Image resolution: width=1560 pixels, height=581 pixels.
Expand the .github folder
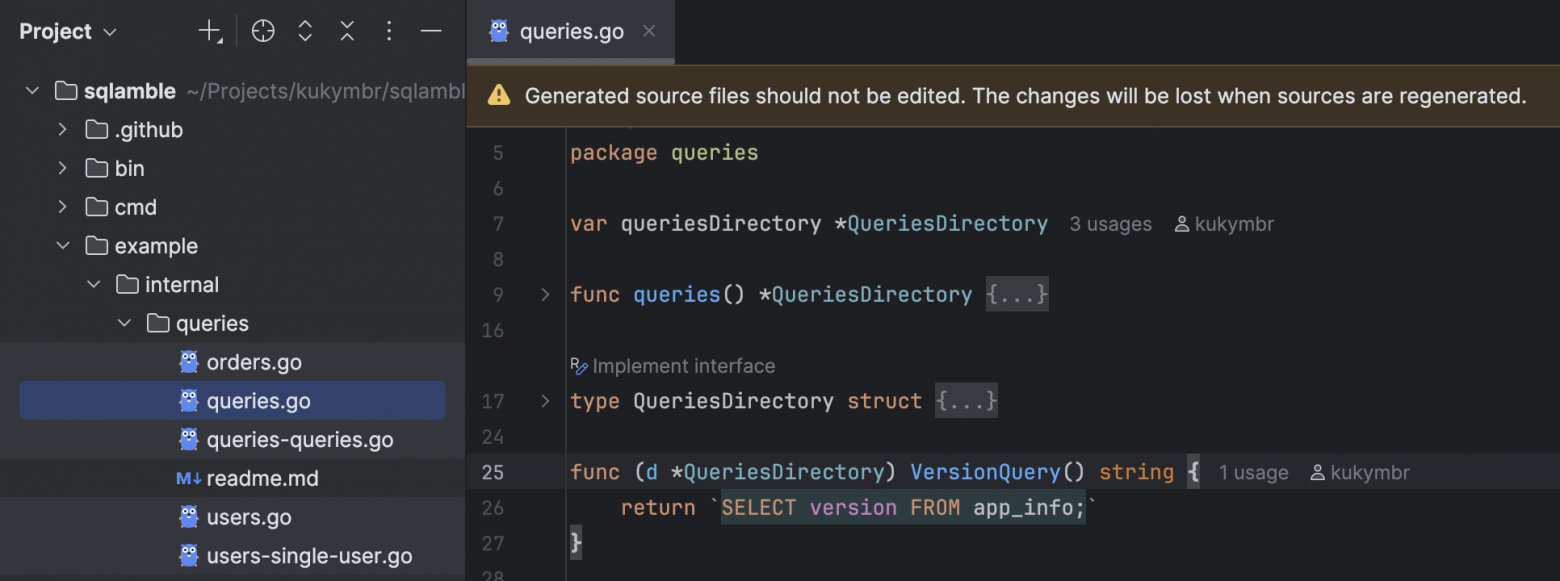63,130
